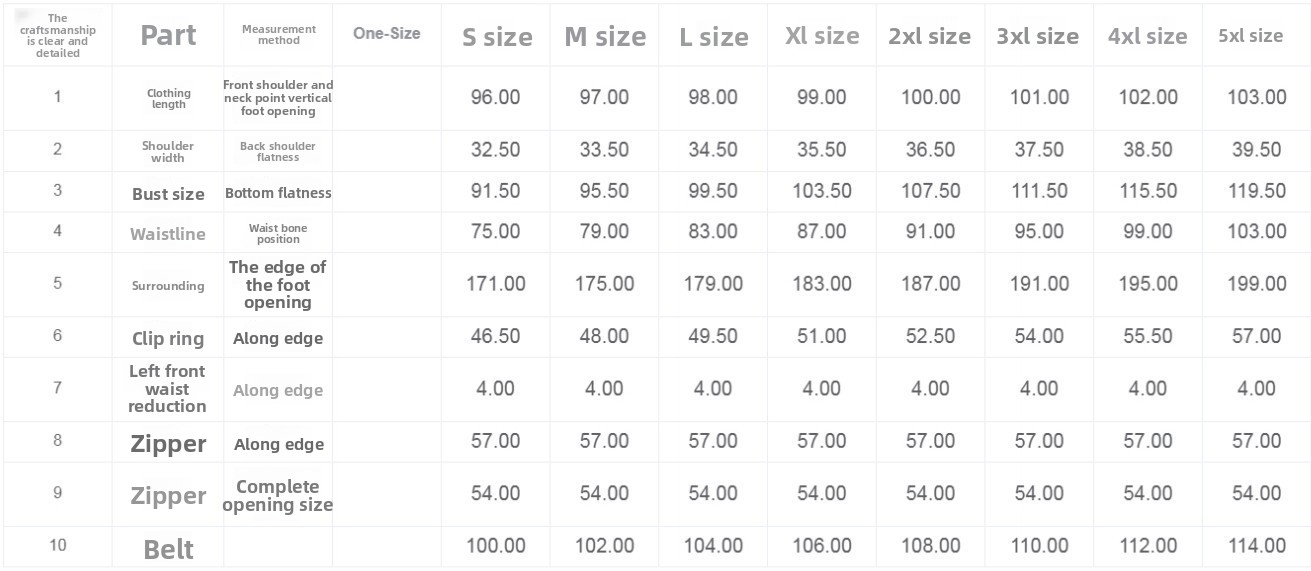Select the 171.00 surrounding value cell
Screen dimensions: 1311x571
tap(496, 284)
